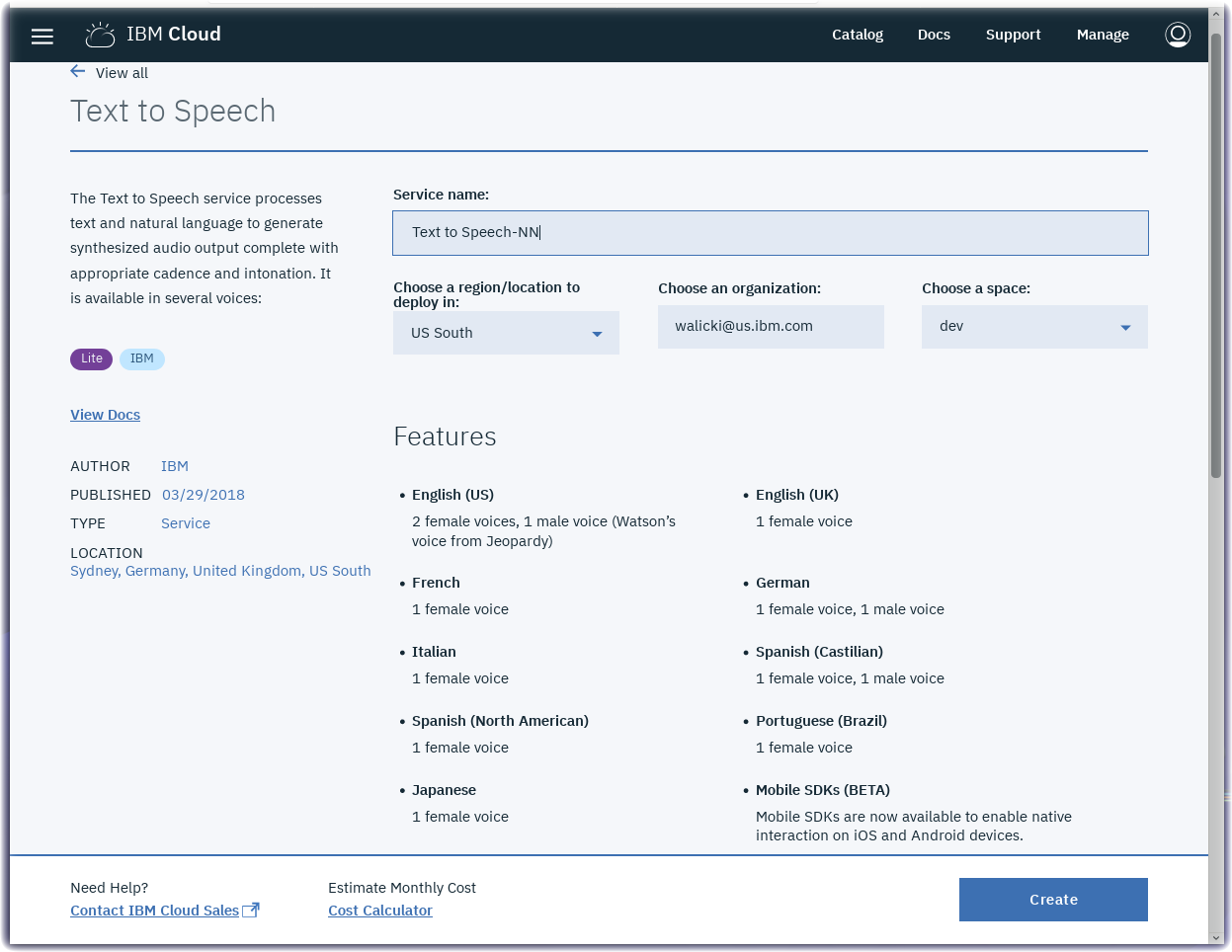Viewport: 1232px width, 952px height.
Task: Click the 03/29/2018 published date
Action: 204,495
